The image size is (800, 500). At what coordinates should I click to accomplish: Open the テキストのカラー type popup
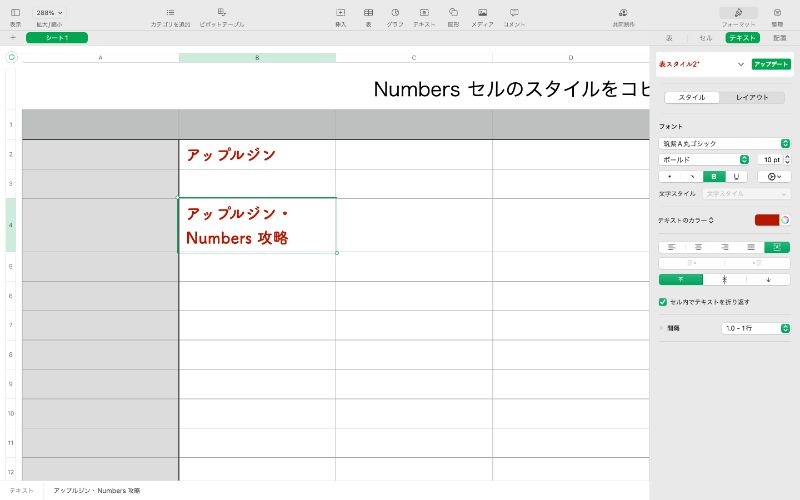click(686, 220)
